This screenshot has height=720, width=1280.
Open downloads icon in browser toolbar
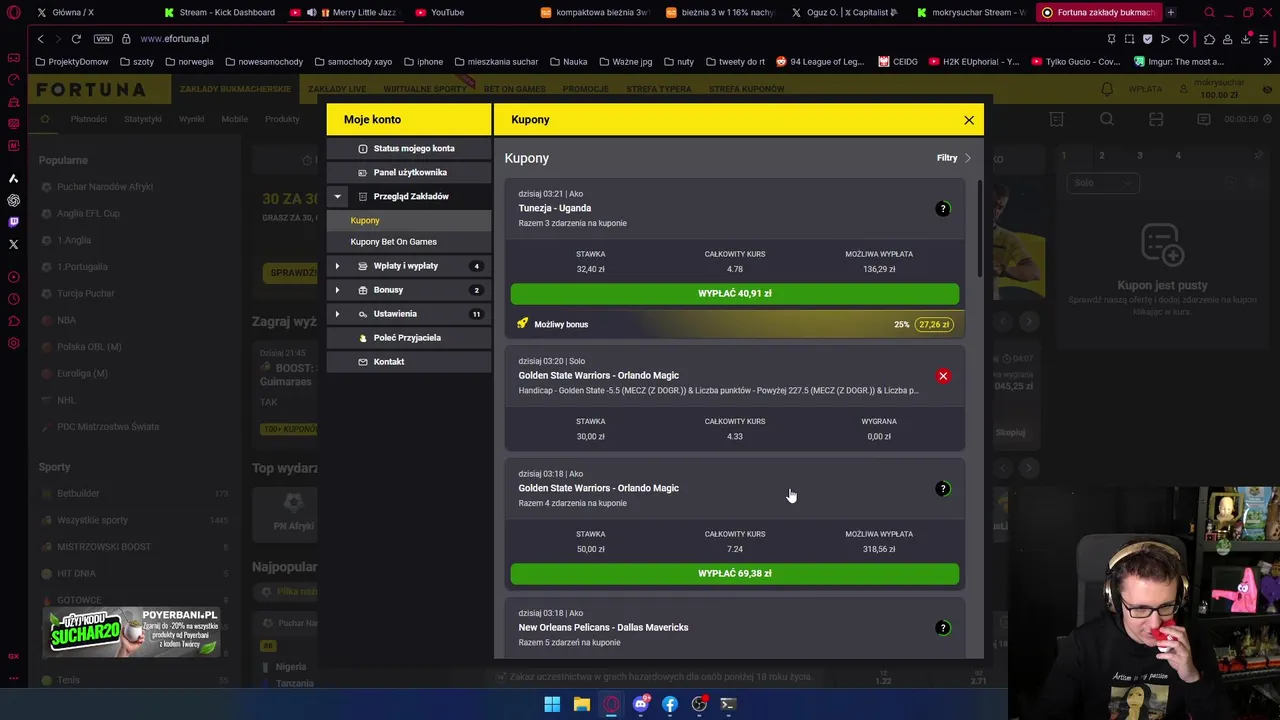(1246, 38)
